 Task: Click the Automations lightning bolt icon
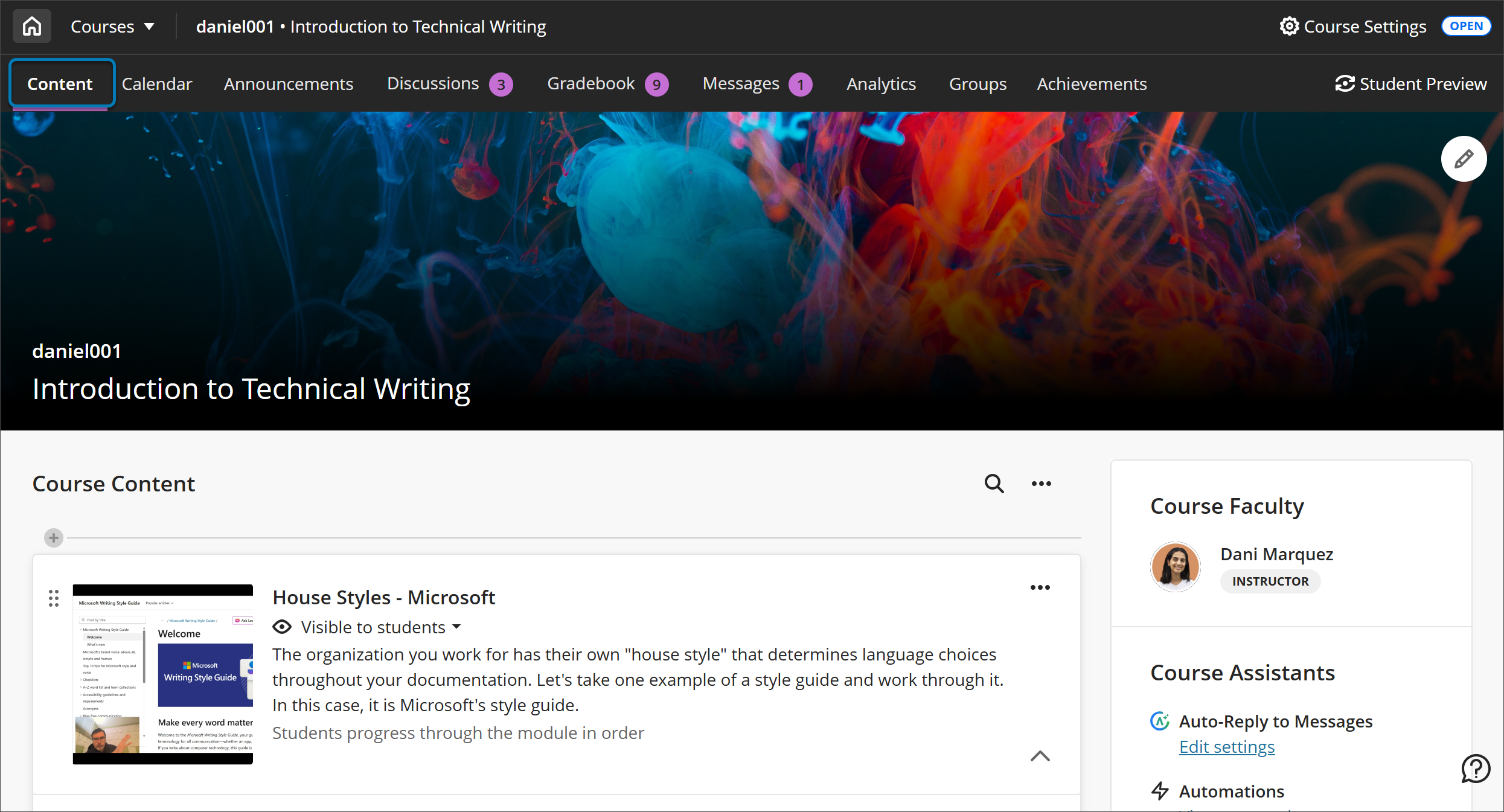click(1160, 791)
